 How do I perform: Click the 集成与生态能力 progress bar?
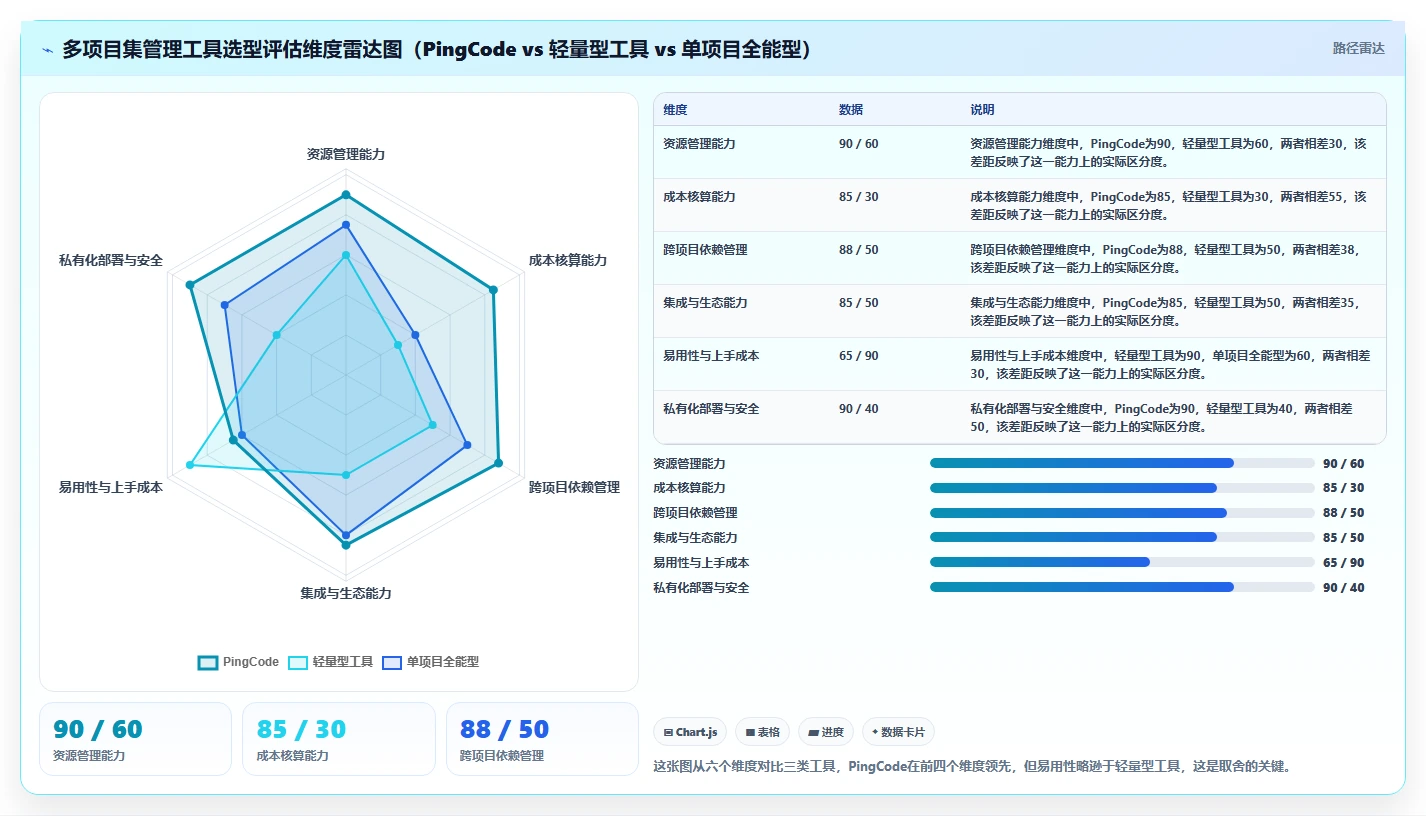point(1122,537)
